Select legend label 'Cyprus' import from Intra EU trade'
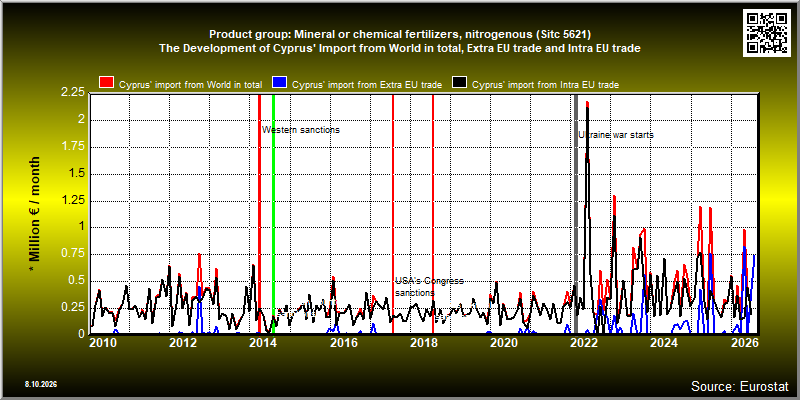The height and width of the screenshot is (400, 800). click(x=545, y=85)
